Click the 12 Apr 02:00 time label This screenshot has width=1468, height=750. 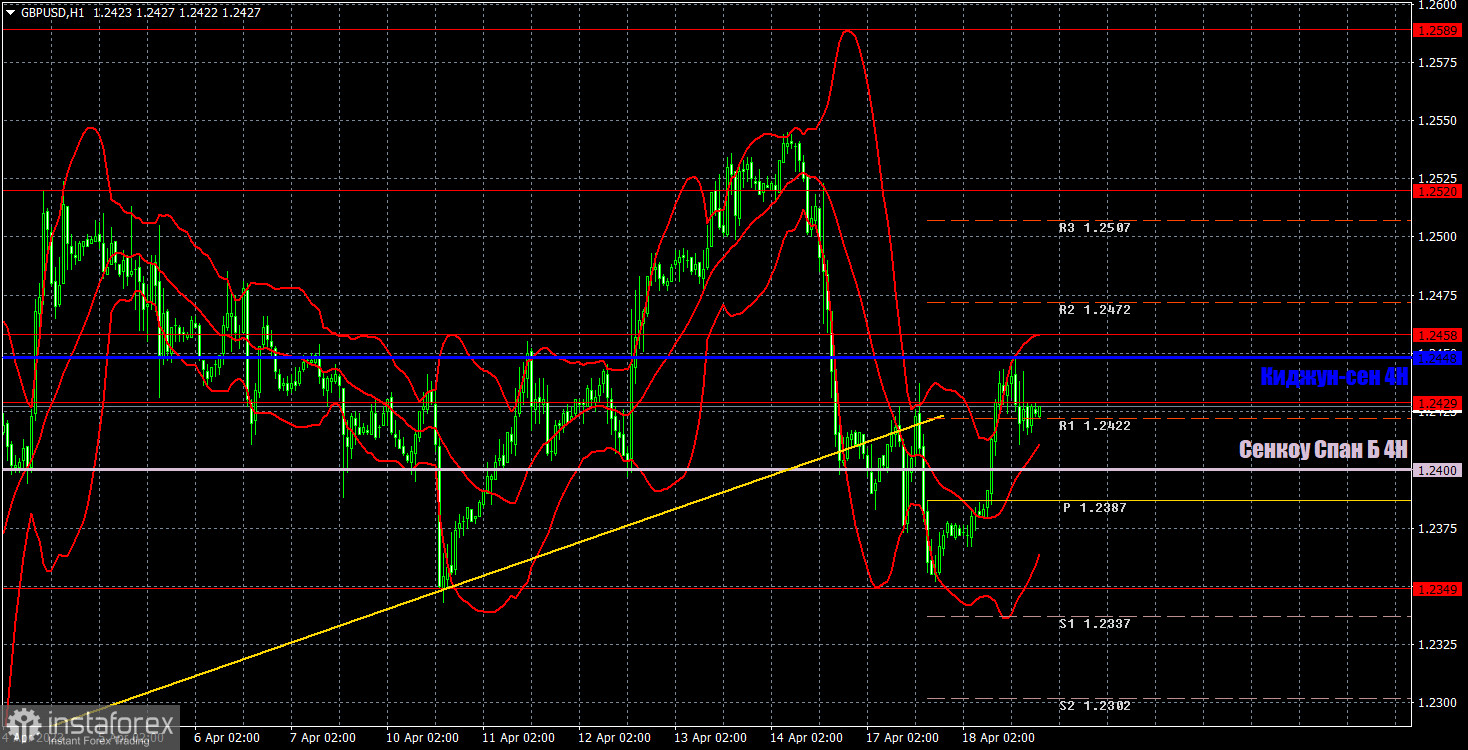point(613,738)
